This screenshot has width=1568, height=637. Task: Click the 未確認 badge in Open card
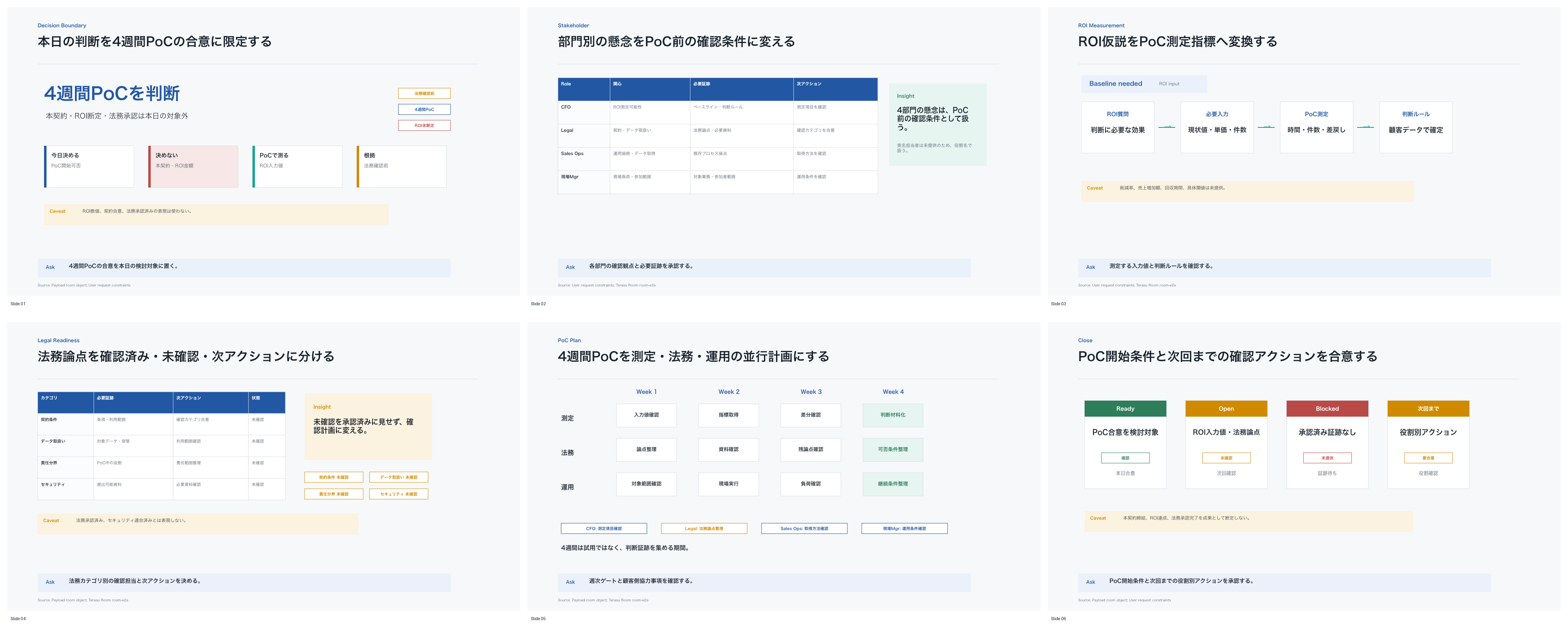click(x=1226, y=458)
